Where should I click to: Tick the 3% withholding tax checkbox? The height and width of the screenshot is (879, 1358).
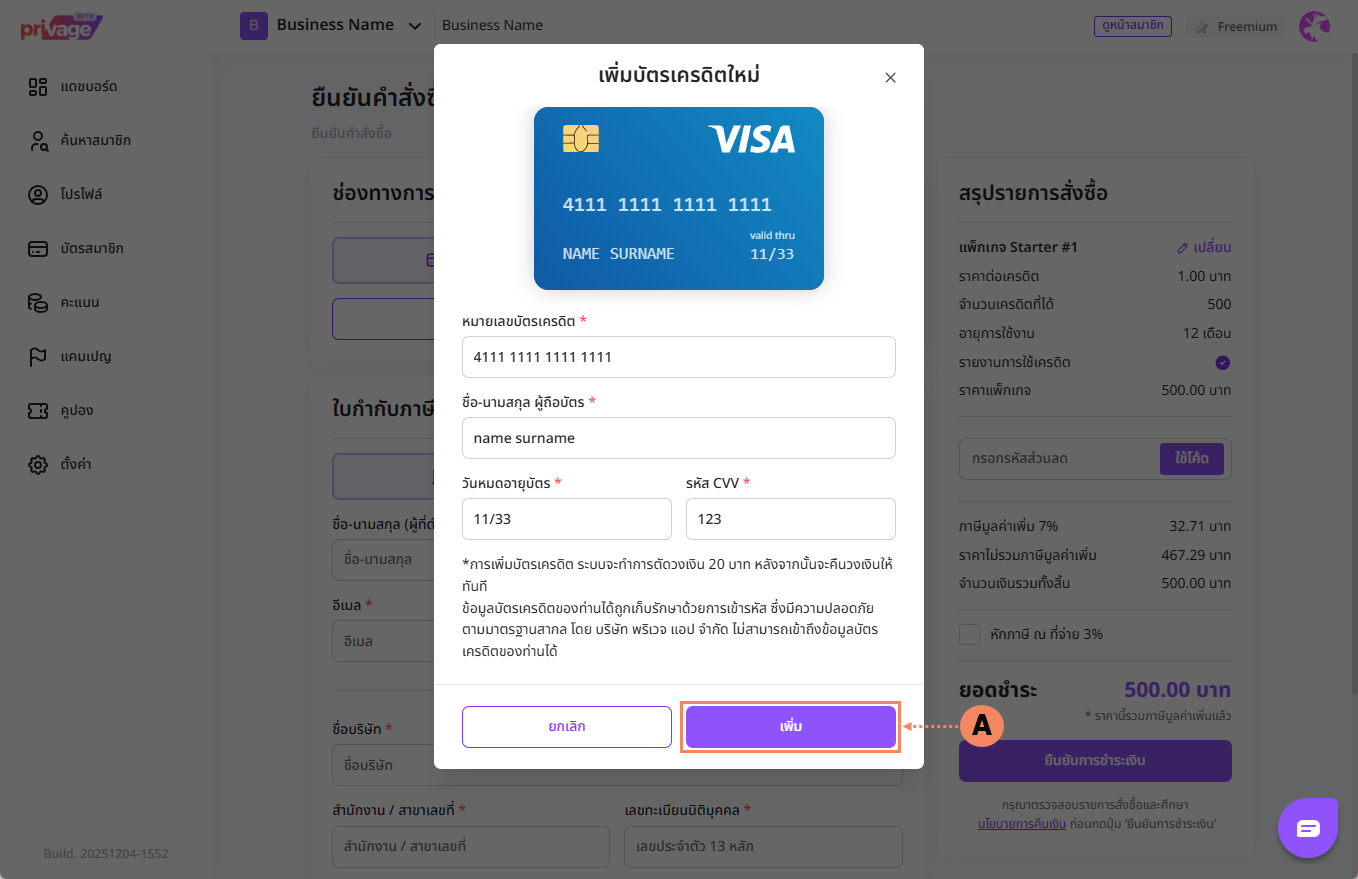(969, 634)
